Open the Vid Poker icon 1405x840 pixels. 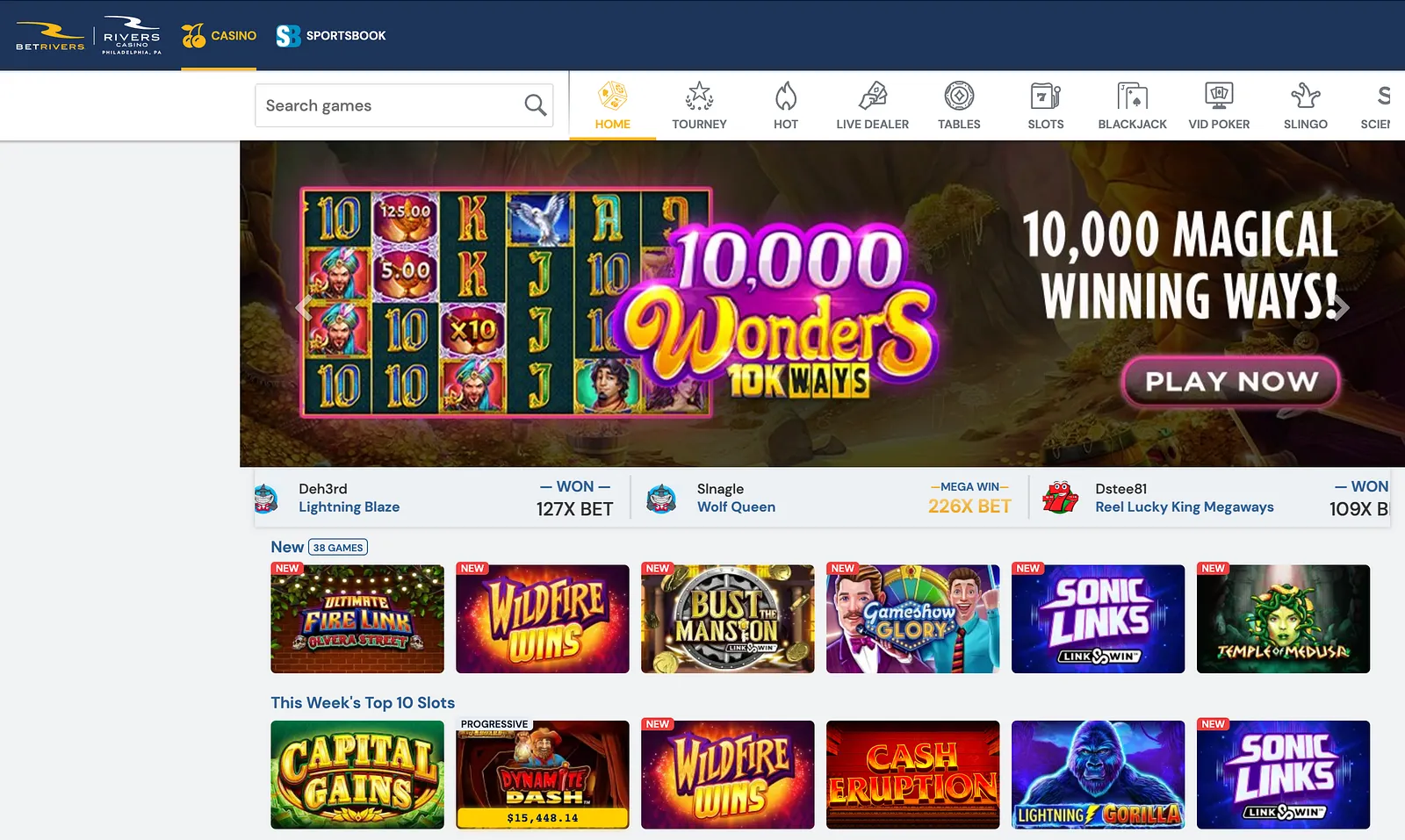[x=1219, y=96]
